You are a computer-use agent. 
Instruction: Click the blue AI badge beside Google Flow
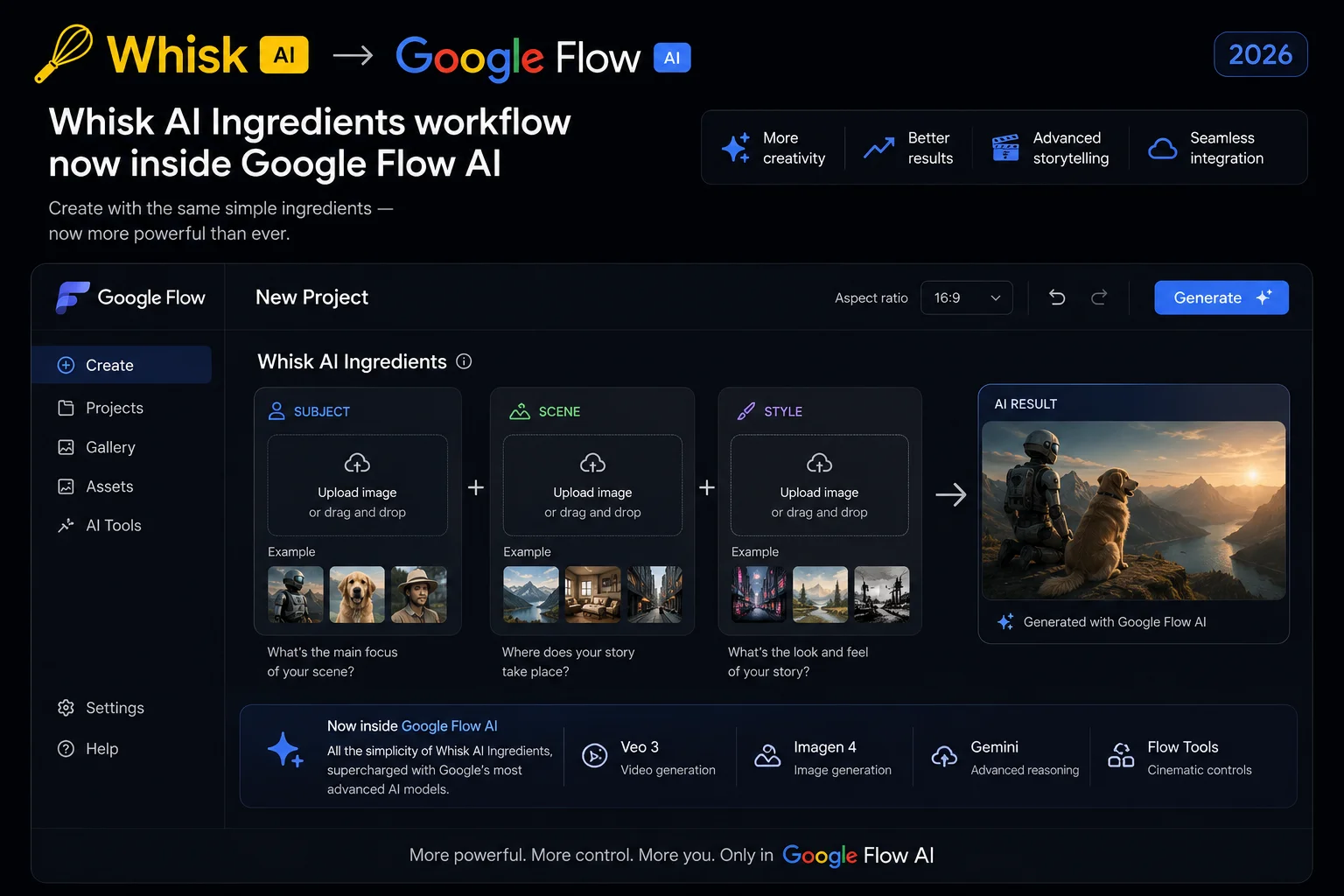672,58
